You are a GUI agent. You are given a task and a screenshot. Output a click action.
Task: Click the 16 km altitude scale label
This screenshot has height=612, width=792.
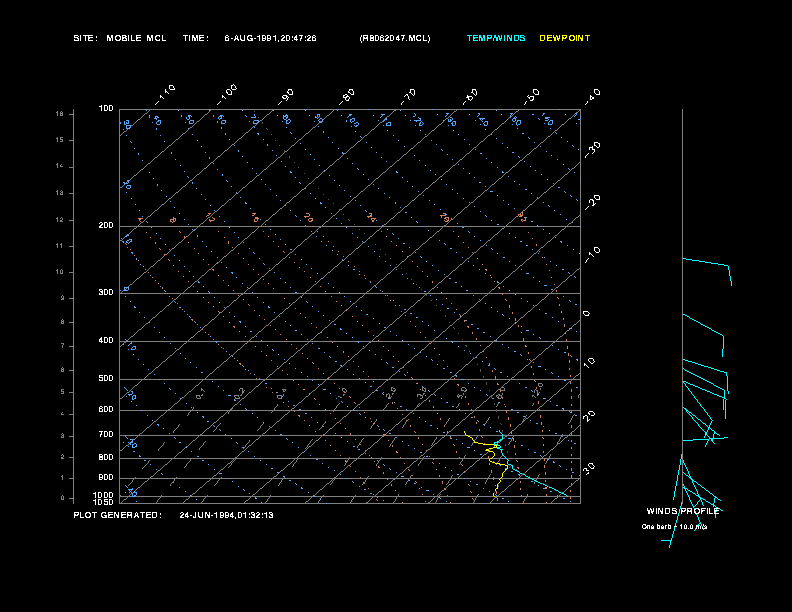point(60,114)
